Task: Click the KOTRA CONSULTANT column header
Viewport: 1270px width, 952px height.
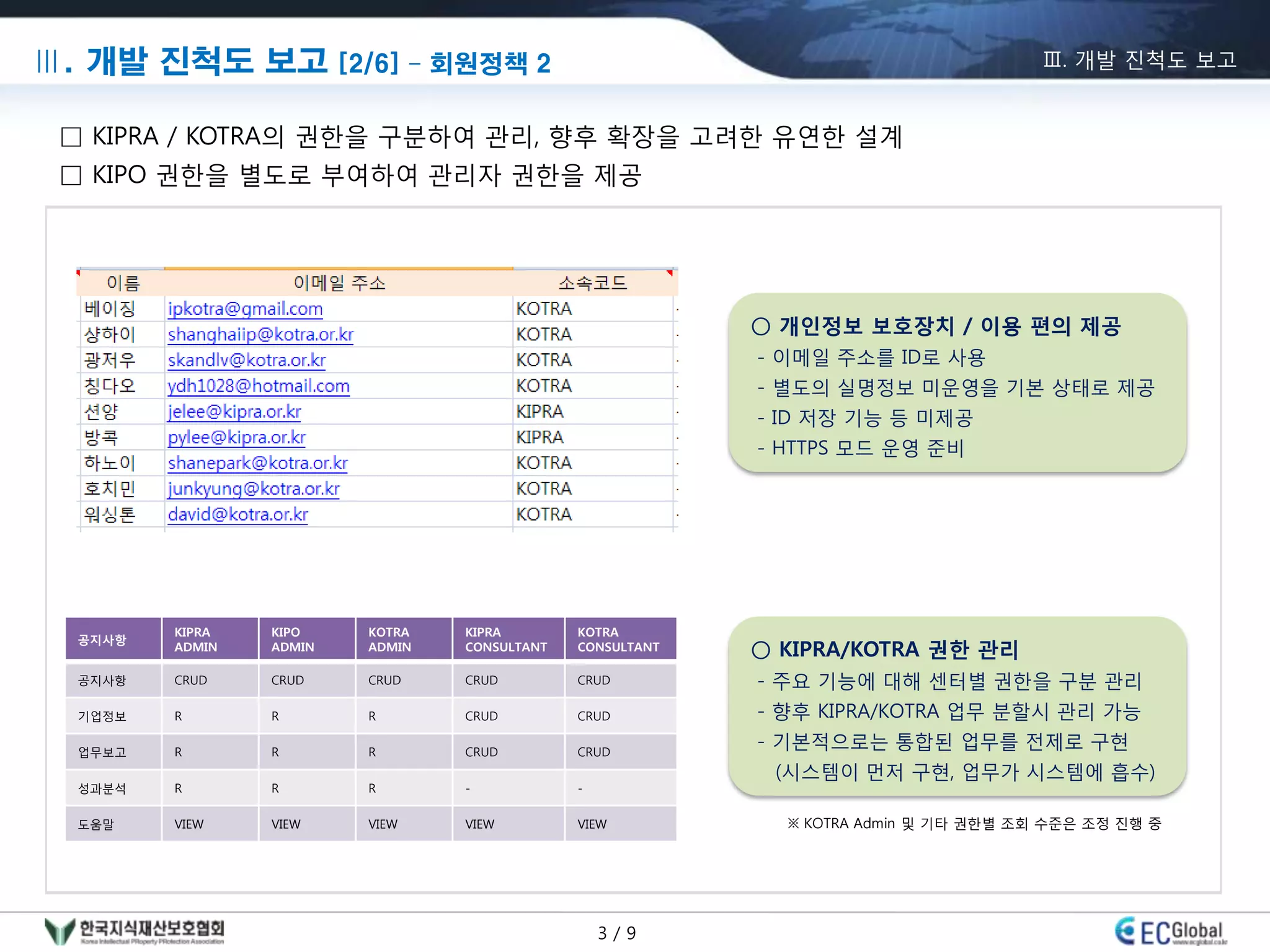Action: pyautogui.click(x=621, y=639)
